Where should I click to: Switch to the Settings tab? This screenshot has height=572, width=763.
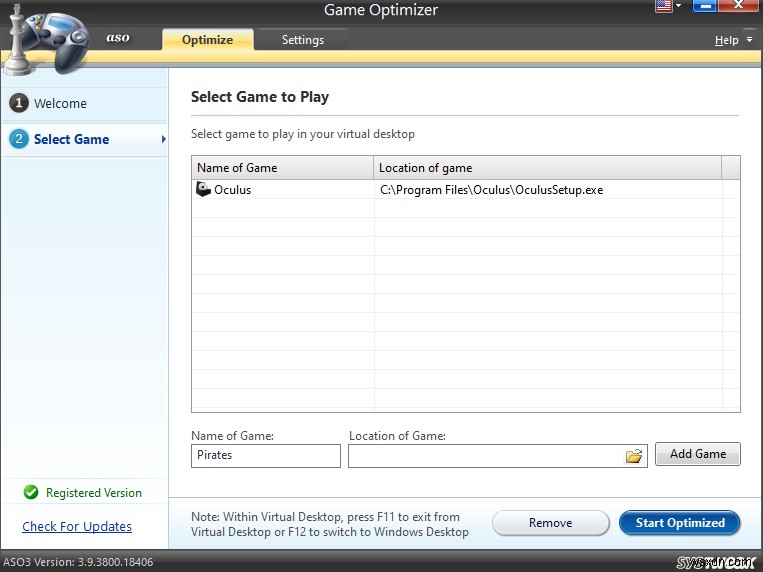(302, 40)
